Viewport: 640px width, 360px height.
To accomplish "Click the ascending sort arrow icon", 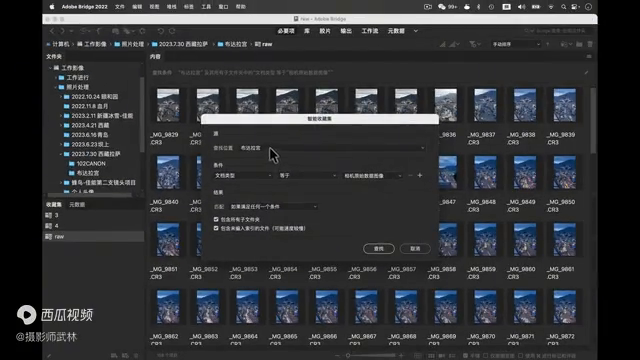I will (x=547, y=44).
